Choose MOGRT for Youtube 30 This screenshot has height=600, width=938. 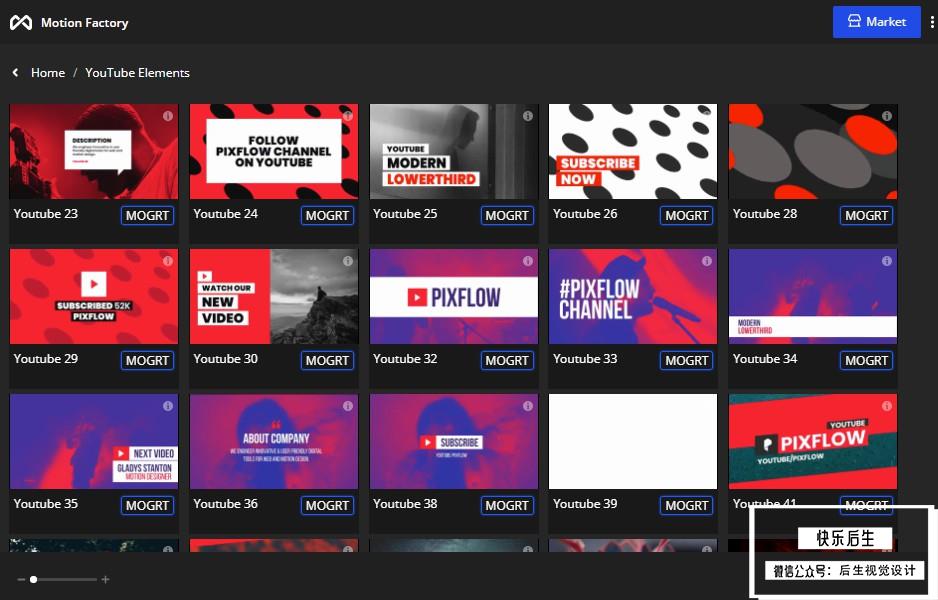click(327, 360)
